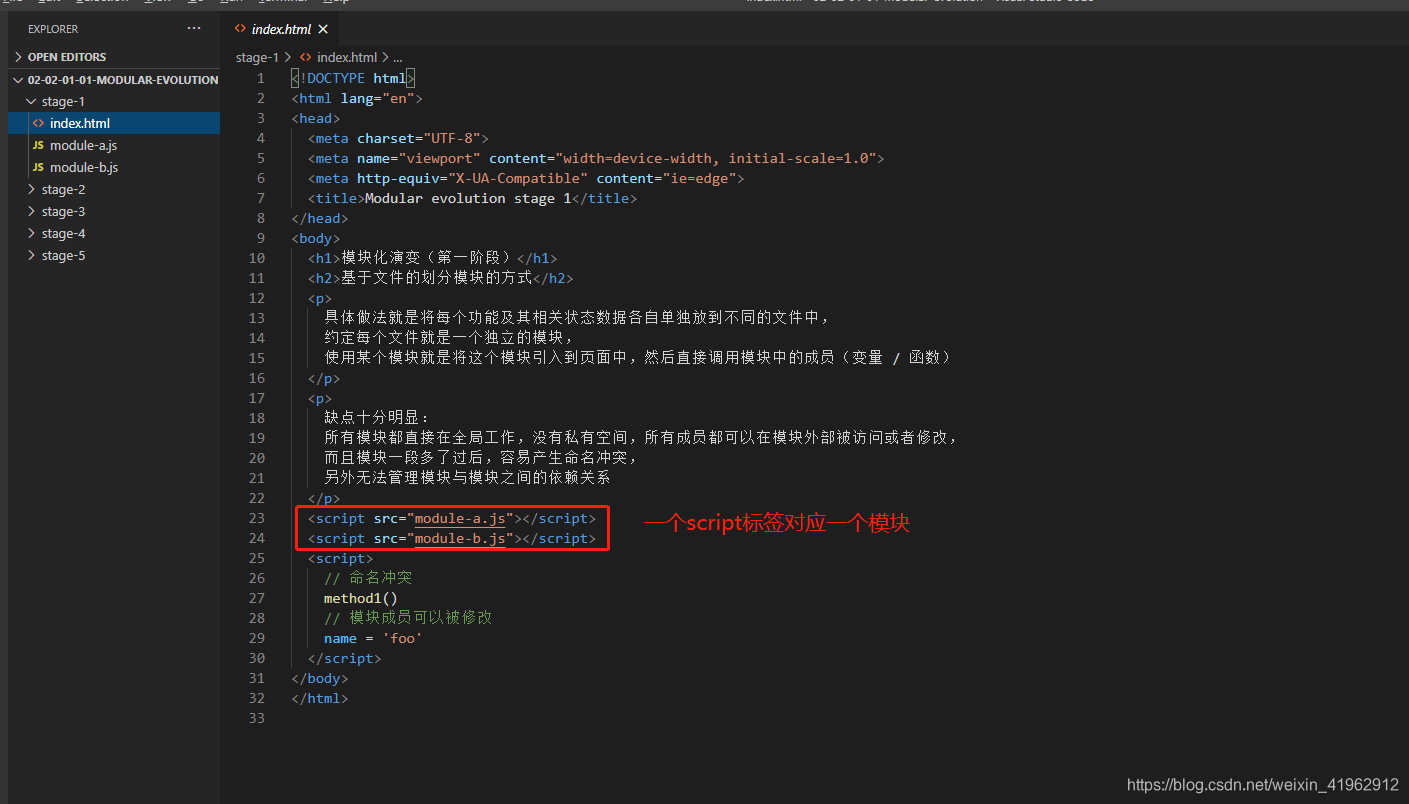Open the trailing ellipsis breadcrumb
1409x804 pixels.
point(397,57)
